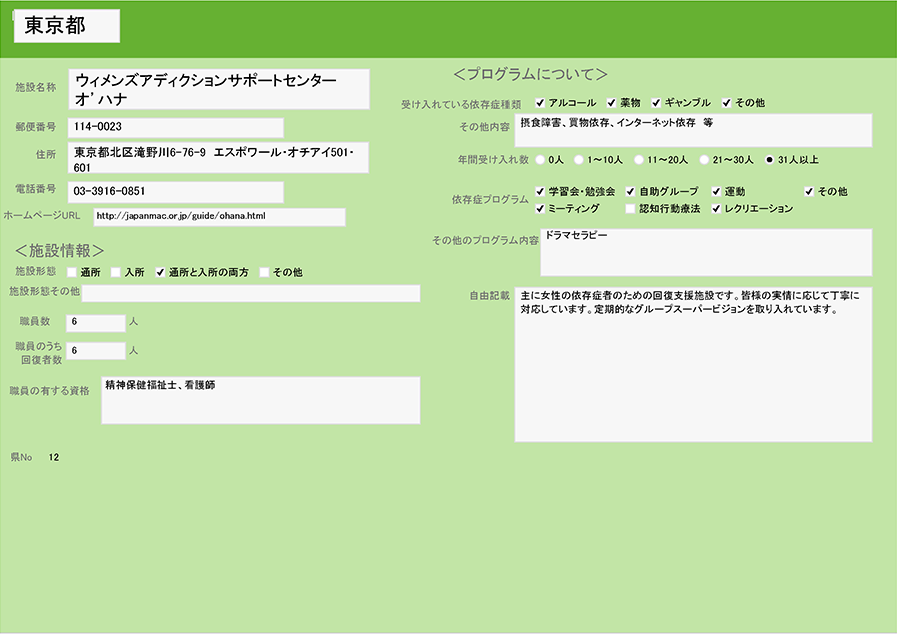Toggle the アルコール dependency checkbox
The width and height of the screenshot is (897, 634).
(540, 103)
